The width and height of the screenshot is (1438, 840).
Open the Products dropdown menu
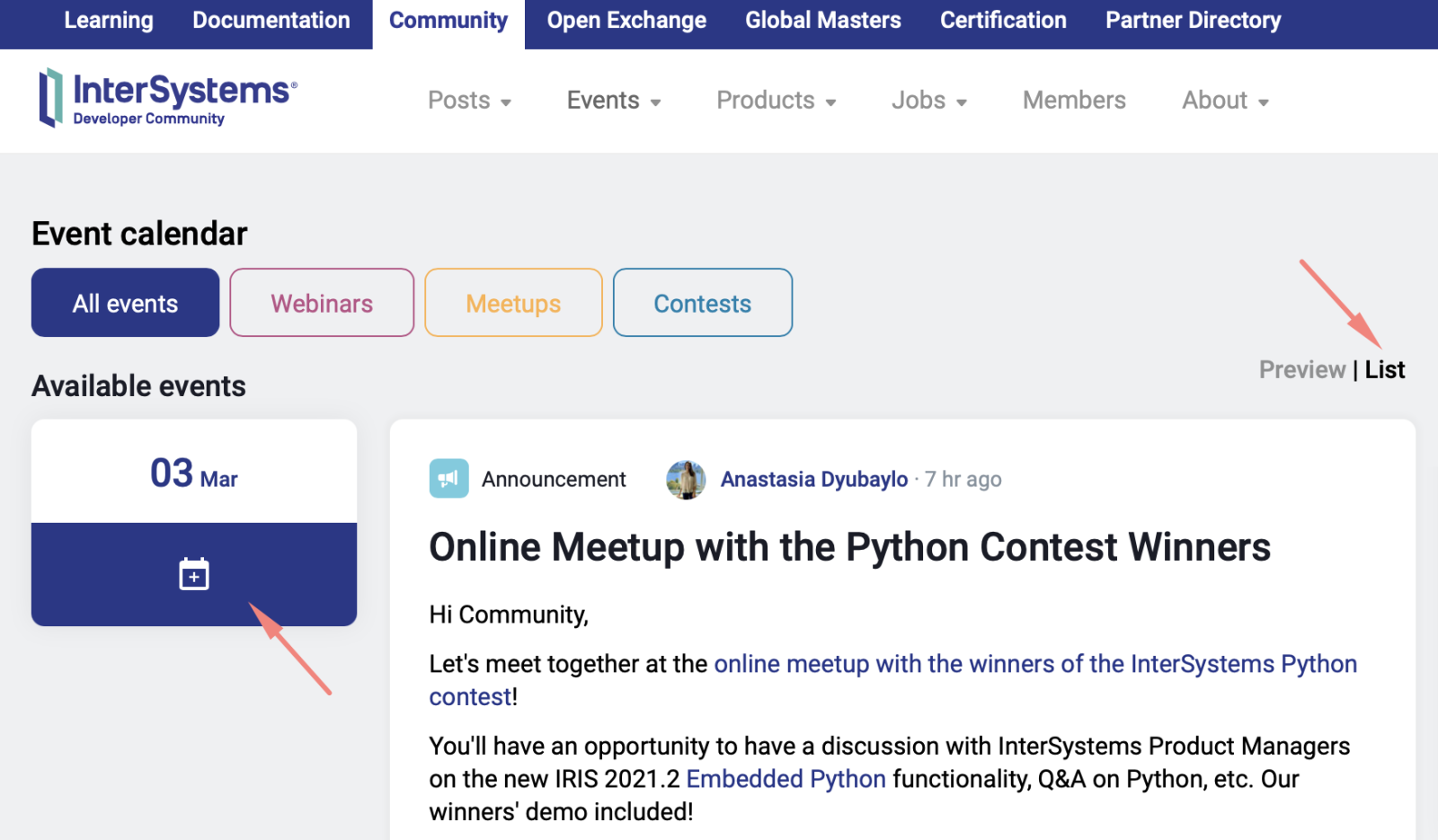(776, 101)
